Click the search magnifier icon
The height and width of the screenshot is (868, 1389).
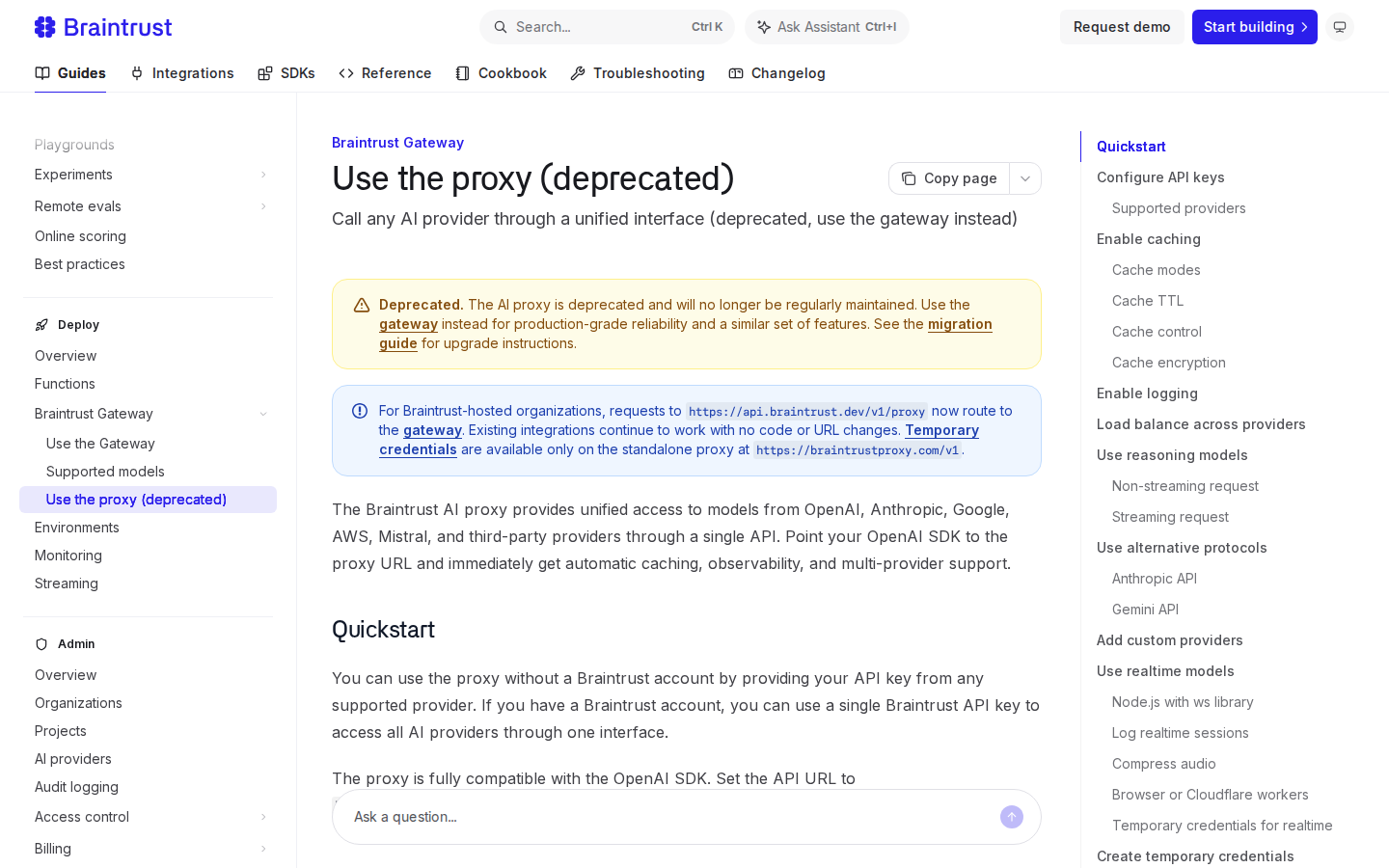tap(501, 27)
